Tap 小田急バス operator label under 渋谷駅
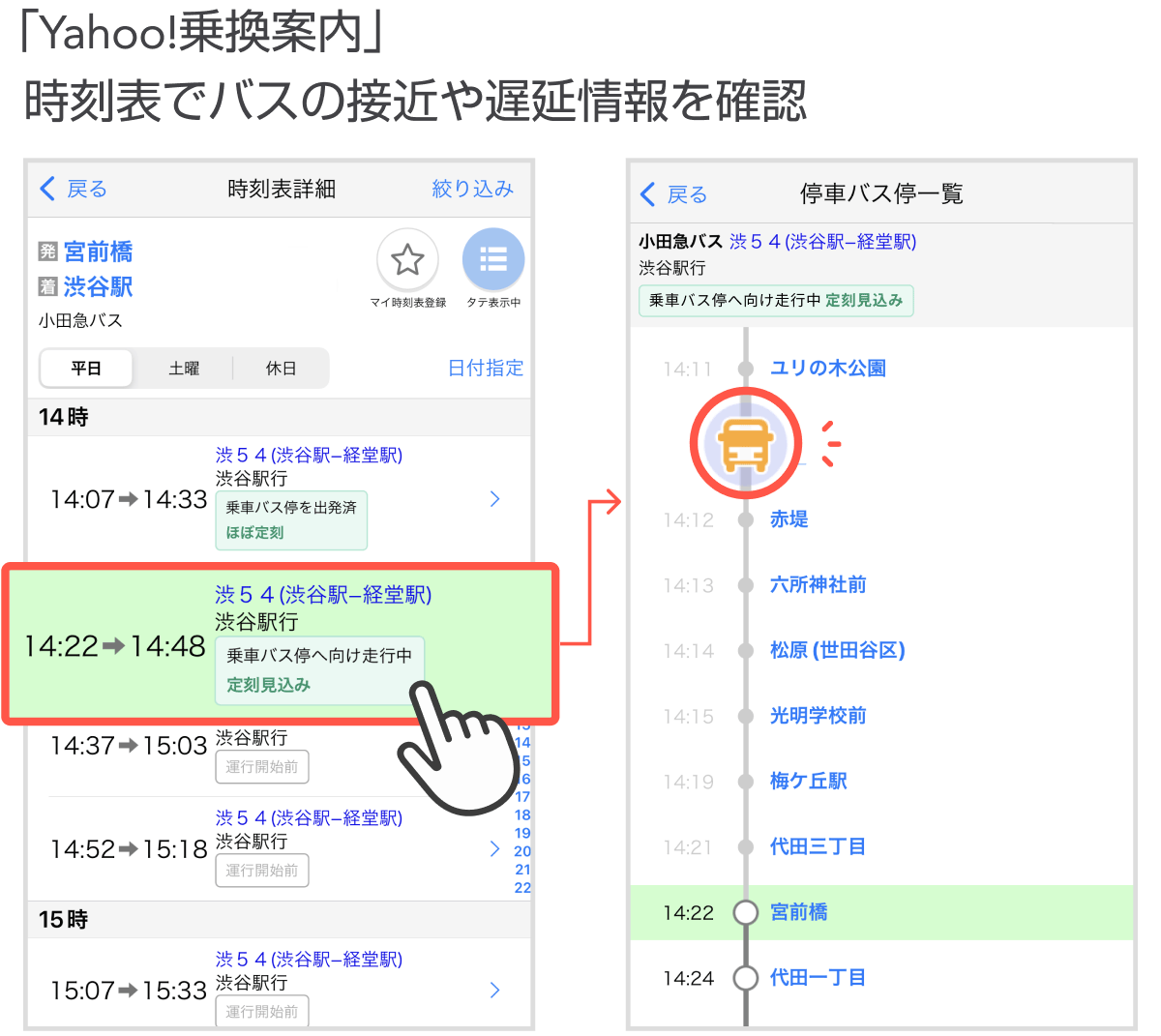Screen dimensions: 1161x1036 (80, 320)
